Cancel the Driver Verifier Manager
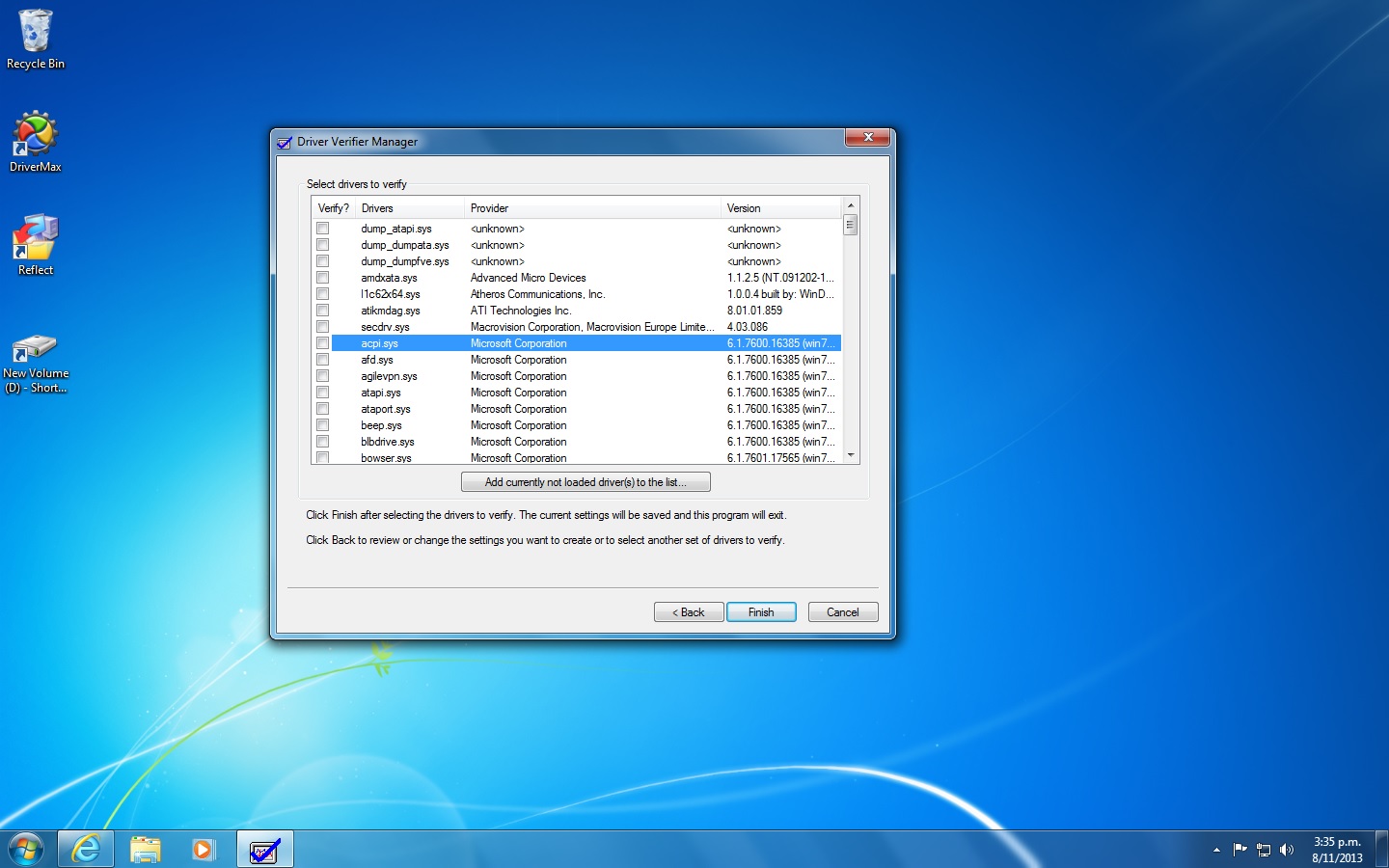Viewport: 1389px width, 868px height. (x=843, y=612)
